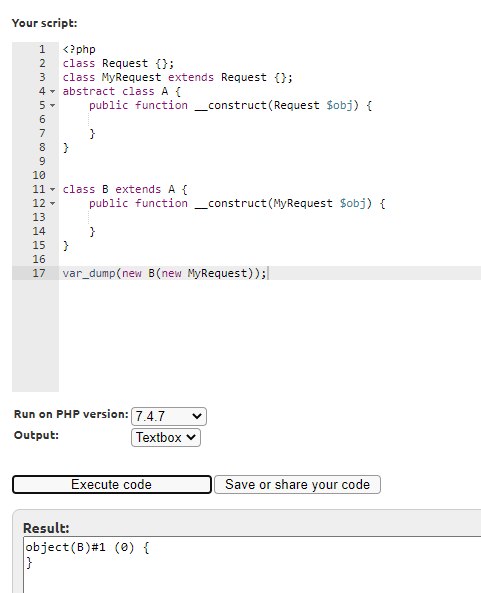Viewport: 481px width, 593px height.
Task: Click the Execute code button
Action: (112, 484)
